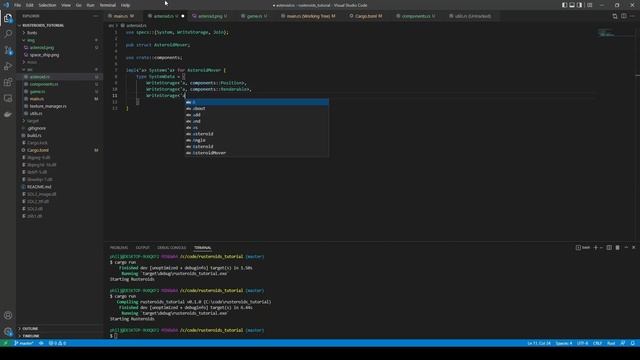Expand the TIMELINE section
This screenshot has height=360, width=640.
click(31, 336)
